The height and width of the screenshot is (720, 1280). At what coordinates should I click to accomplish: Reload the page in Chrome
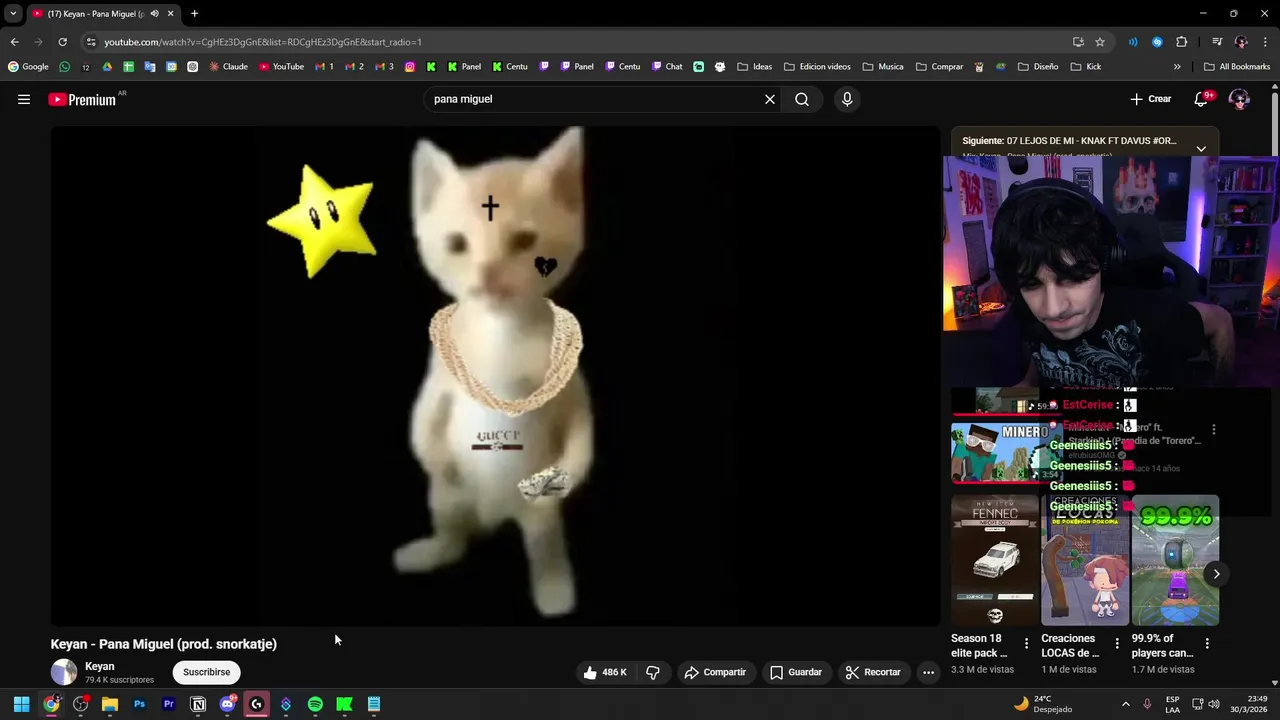pyautogui.click(x=62, y=42)
